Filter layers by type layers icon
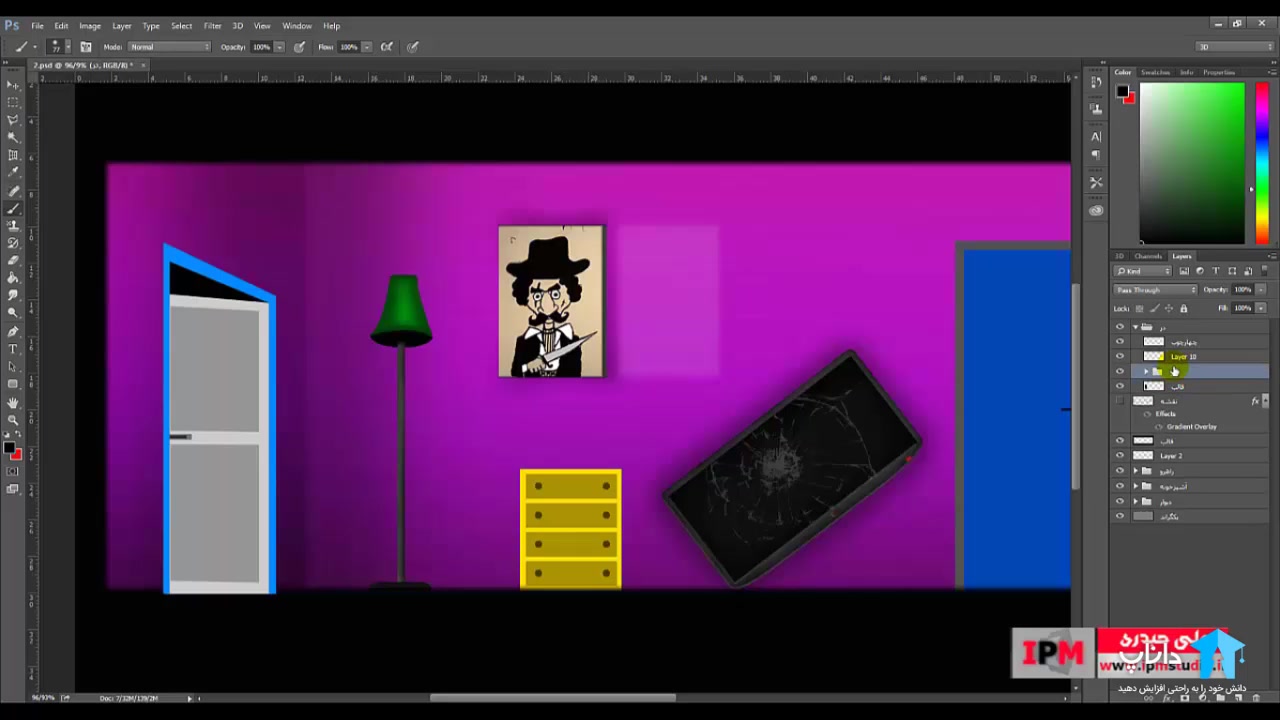This screenshot has width=1280, height=720. 1216,271
